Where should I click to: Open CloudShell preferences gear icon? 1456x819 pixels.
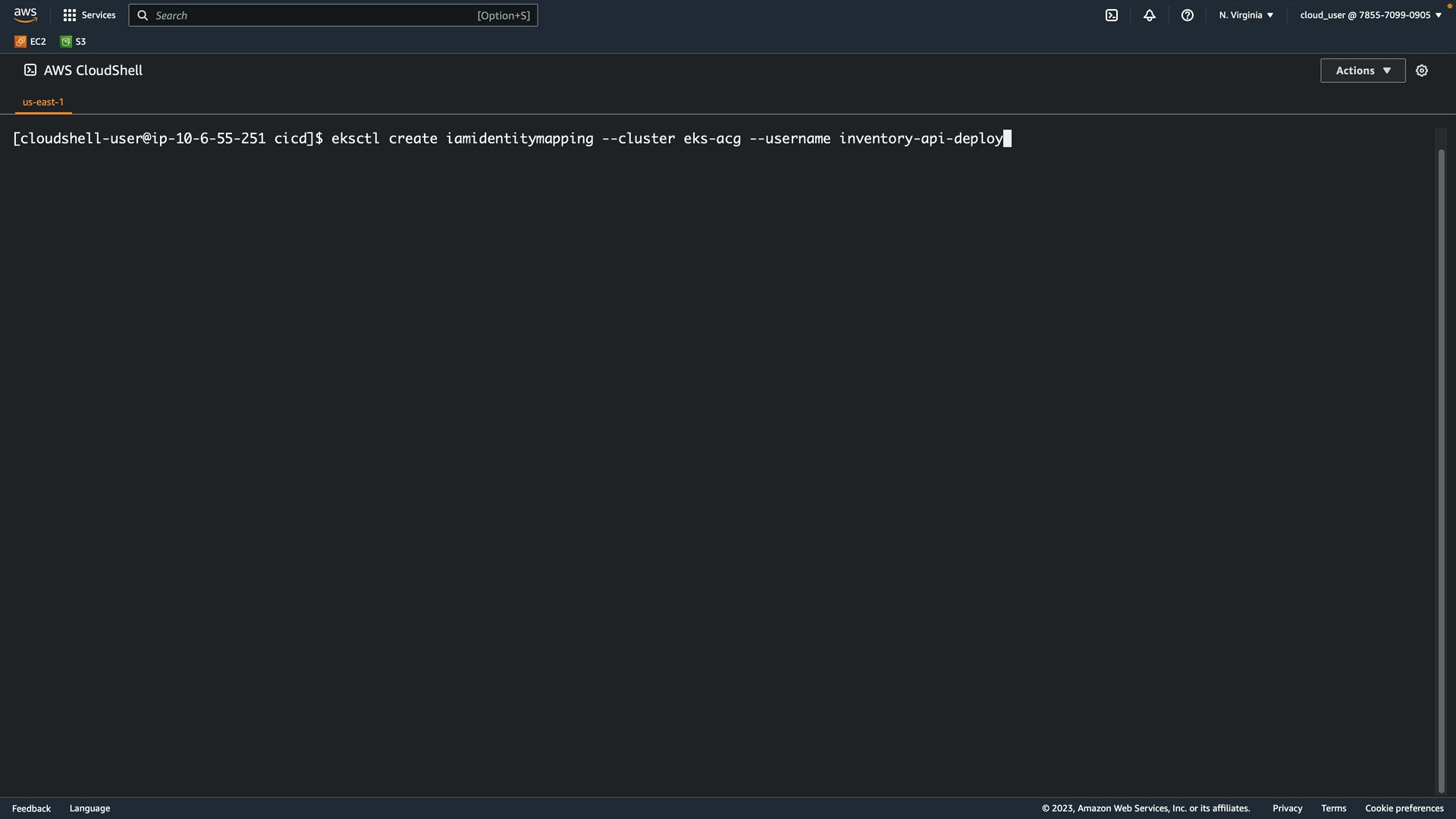(1422, 71)
